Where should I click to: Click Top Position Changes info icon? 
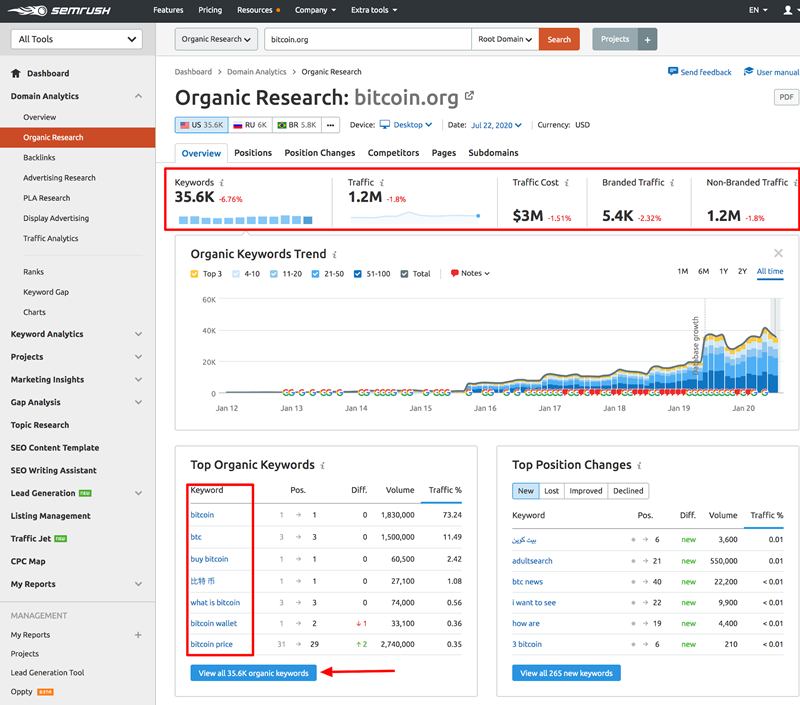click(639, 465)
